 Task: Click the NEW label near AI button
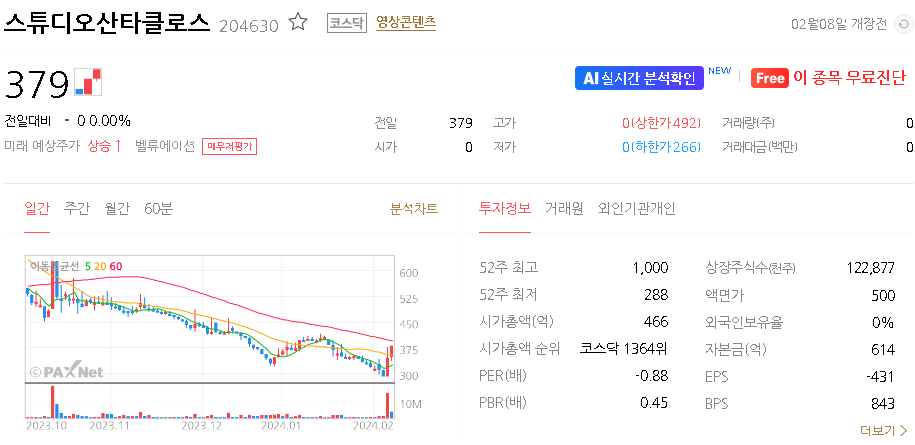719,71
